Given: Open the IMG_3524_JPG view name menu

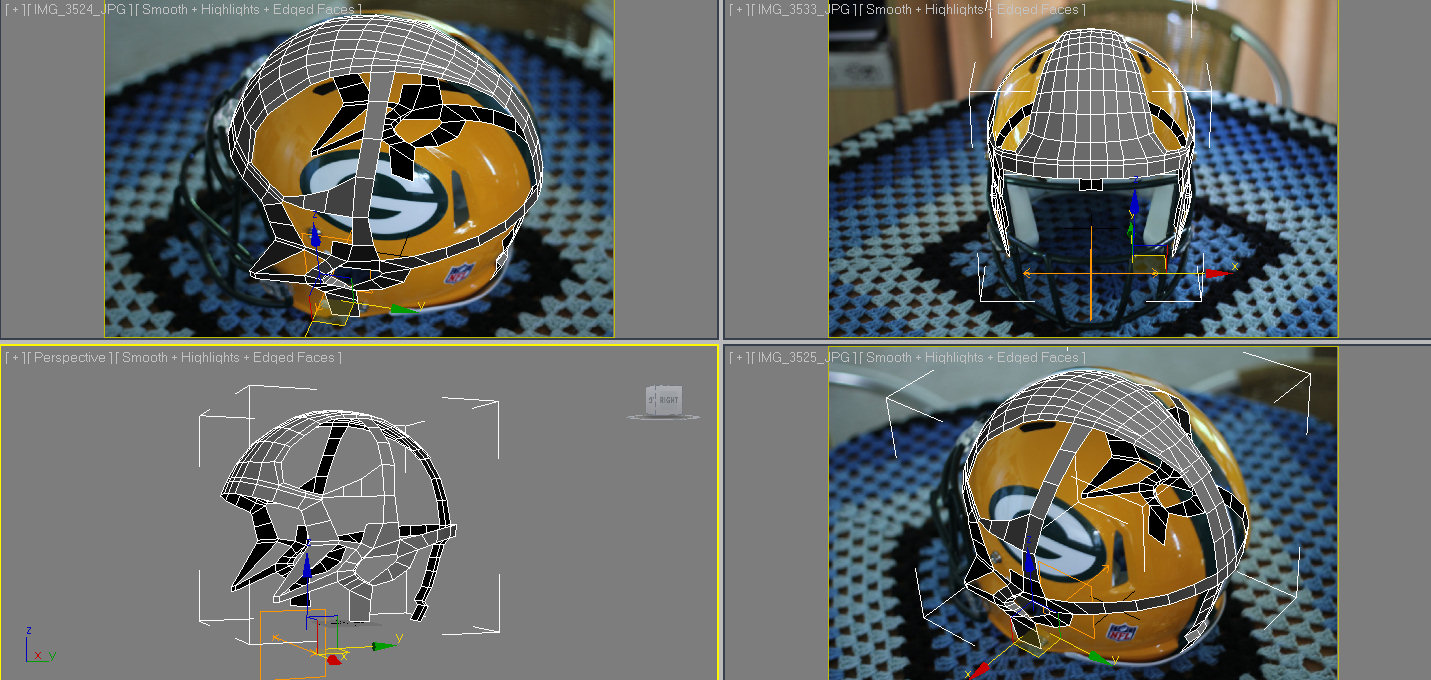Looking at the screenshot, I should tap(79, 9).
